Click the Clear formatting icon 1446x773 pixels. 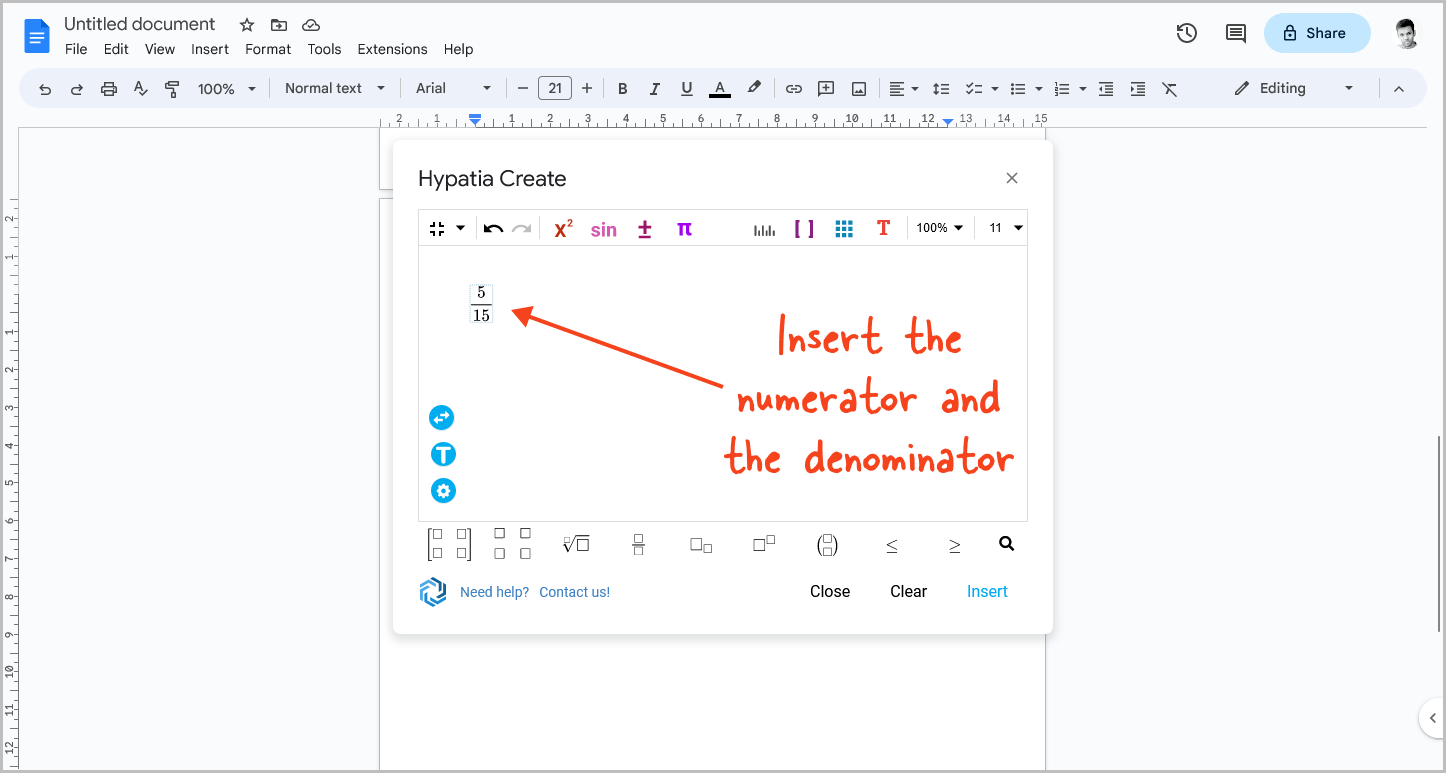1170,89
